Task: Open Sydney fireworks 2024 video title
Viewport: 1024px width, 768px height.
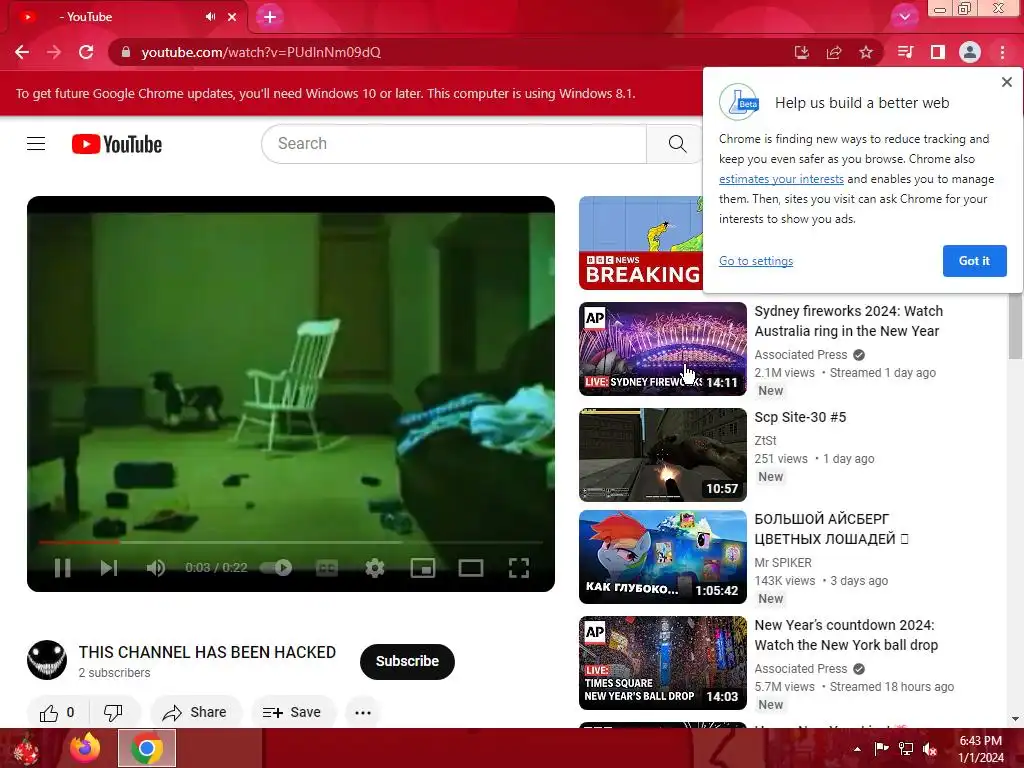Action: 848,321
